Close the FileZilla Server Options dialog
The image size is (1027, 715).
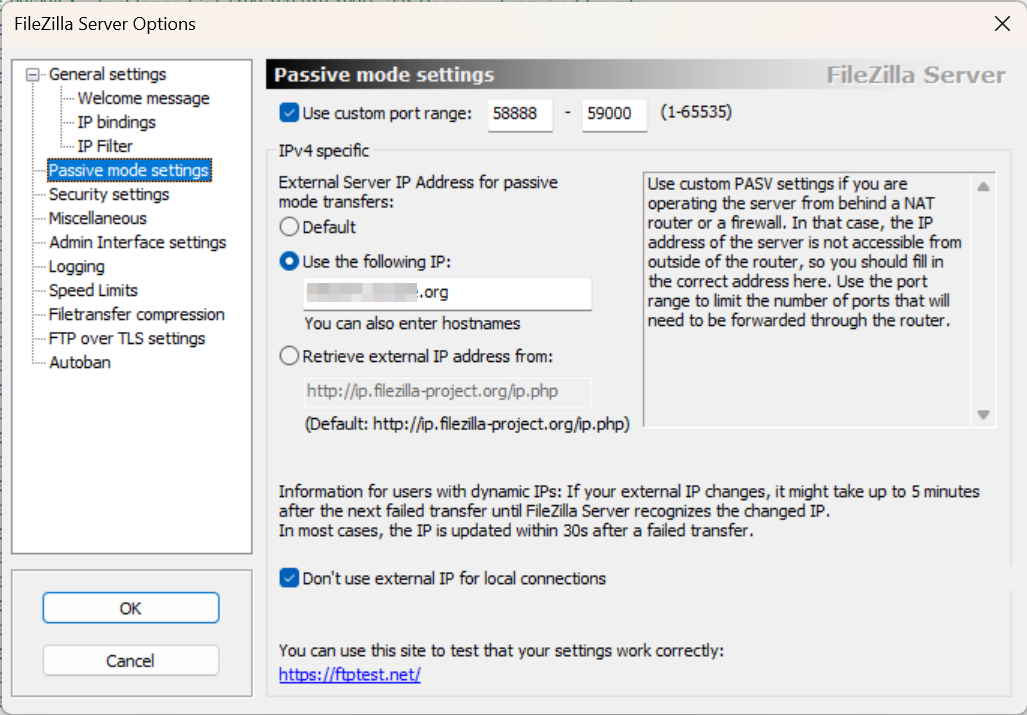point(1002,24)
